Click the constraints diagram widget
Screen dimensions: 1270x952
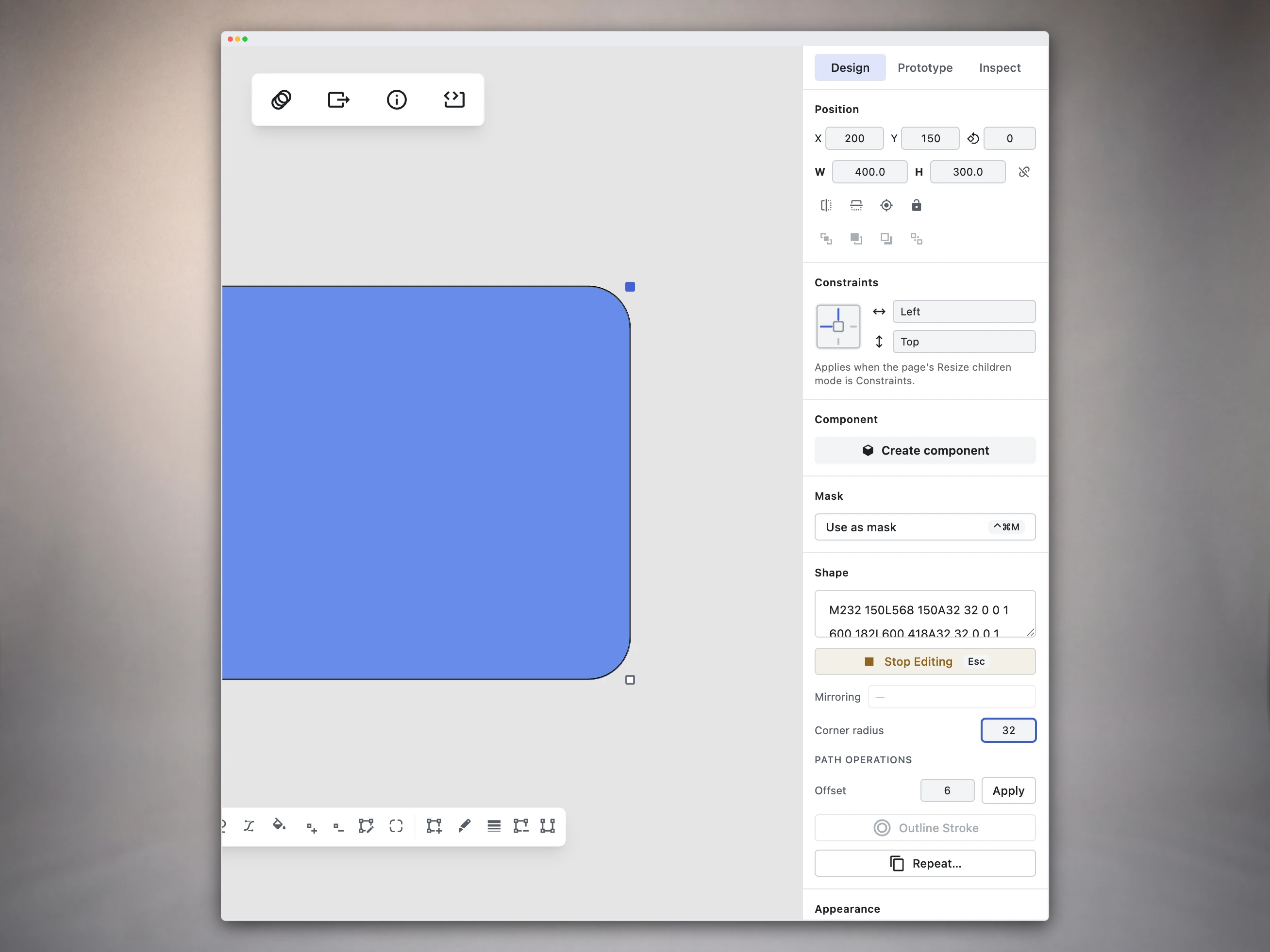pos(838,327)
